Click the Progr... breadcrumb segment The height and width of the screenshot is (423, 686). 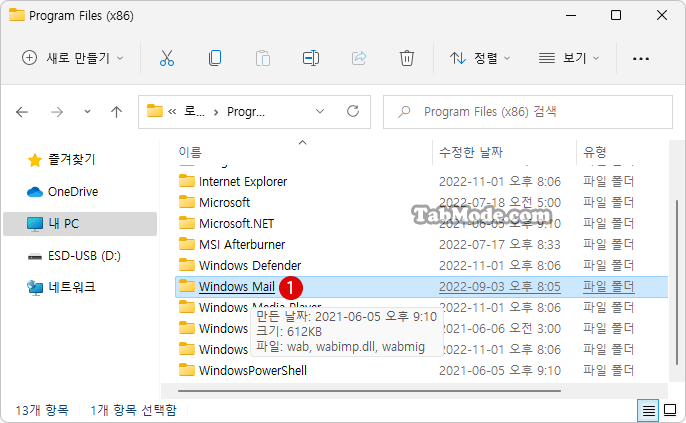pyautogui.click(x=245, y=112)
